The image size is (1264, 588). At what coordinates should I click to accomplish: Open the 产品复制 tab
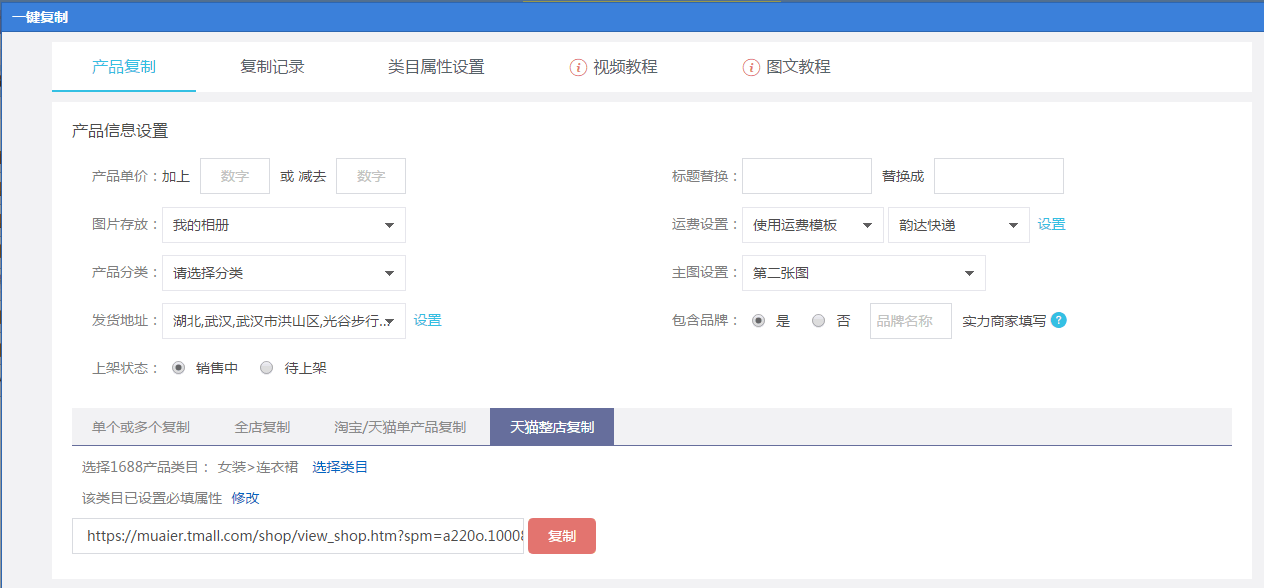coord(124,67)
